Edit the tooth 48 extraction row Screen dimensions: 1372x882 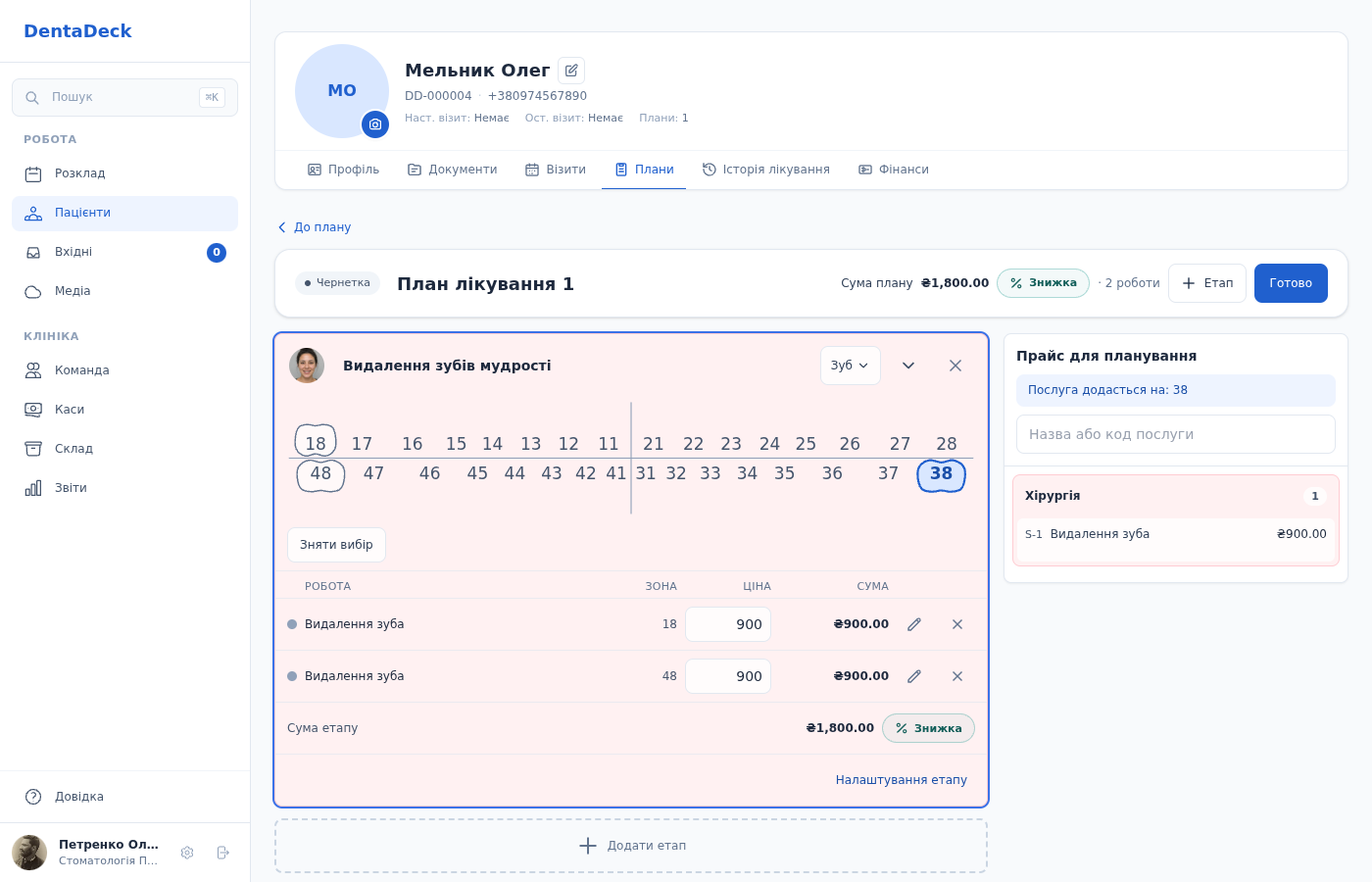click(x=914, y=676)
